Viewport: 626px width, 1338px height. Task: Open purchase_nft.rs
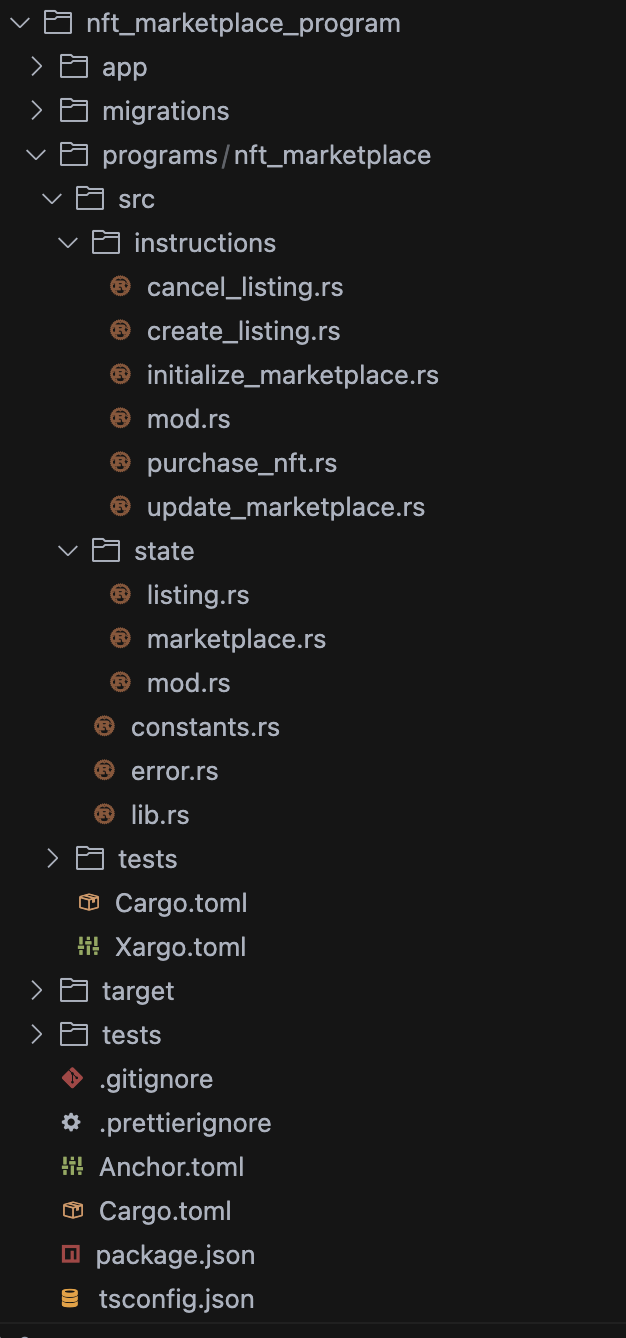[x=242, y=462]
